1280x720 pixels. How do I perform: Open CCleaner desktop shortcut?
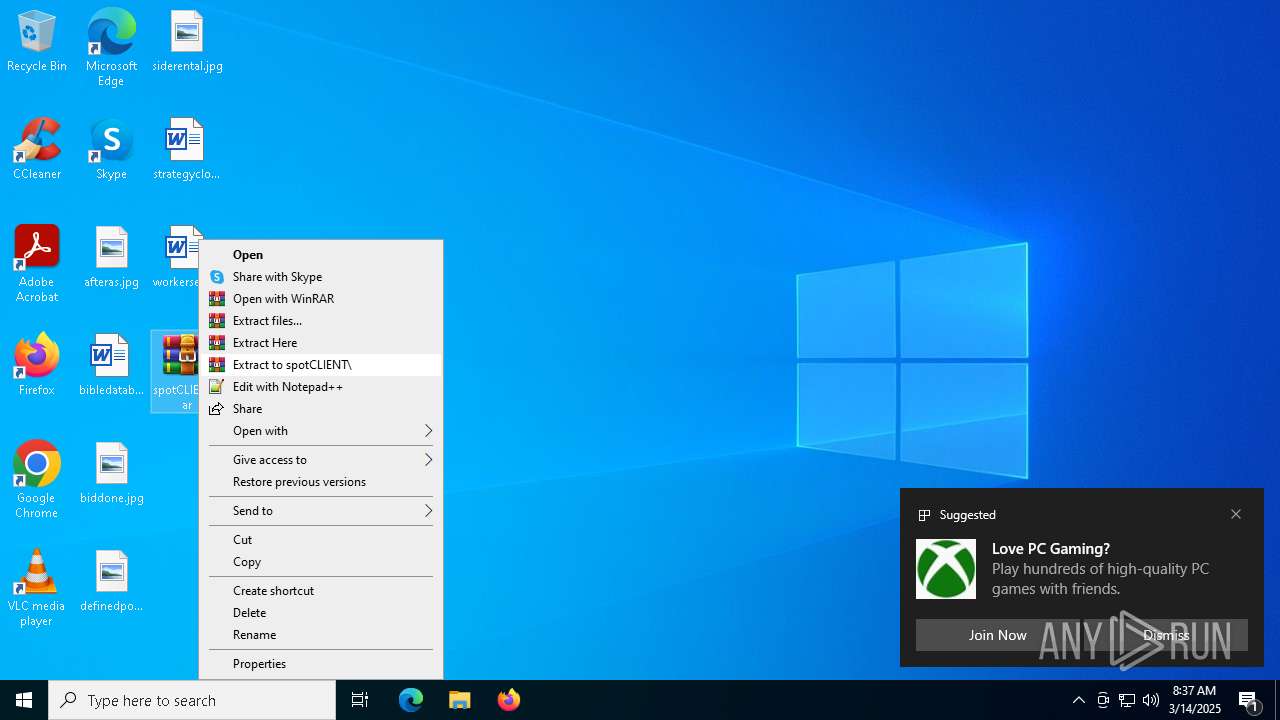[x=37, y=150]
